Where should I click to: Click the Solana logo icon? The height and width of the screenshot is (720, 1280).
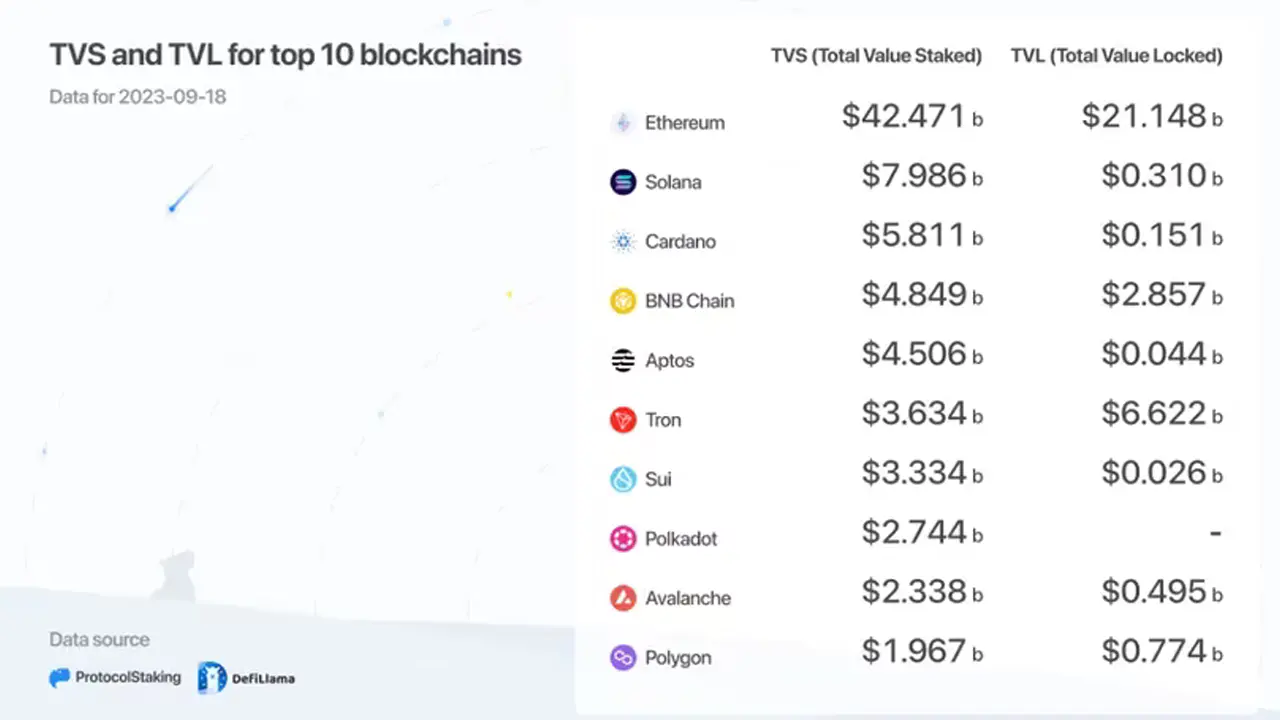pos(623,182)
